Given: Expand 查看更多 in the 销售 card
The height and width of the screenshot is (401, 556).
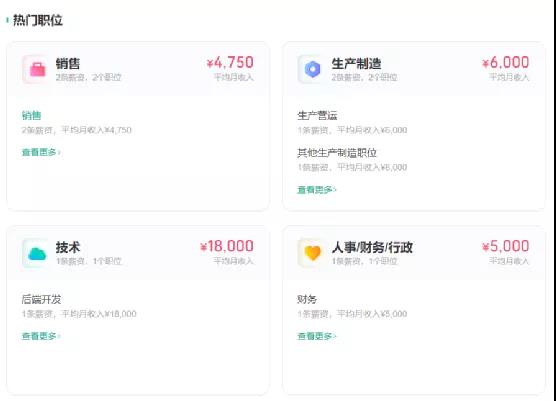Looking at the screenshot, I should [x=41, y=152].
